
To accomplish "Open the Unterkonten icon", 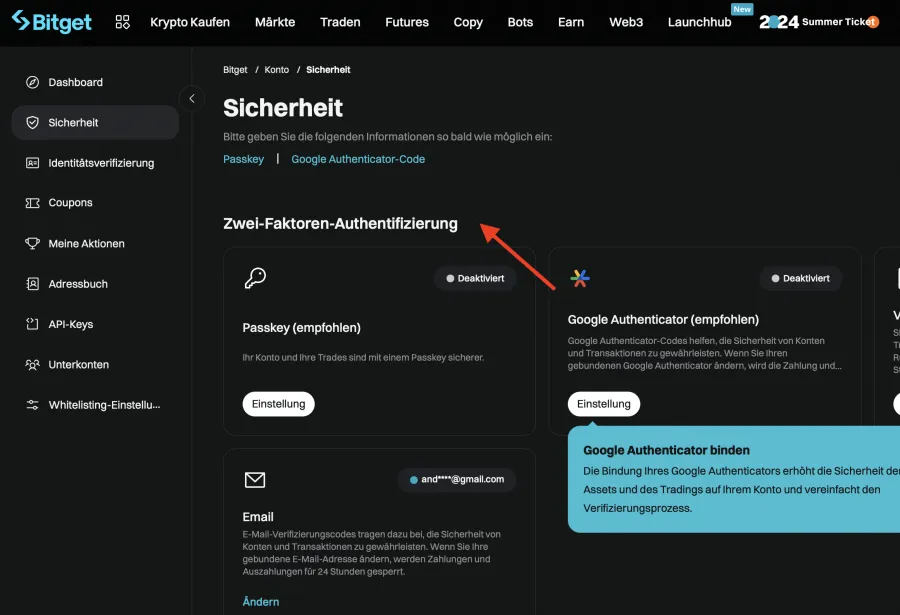I will point(31,364).
